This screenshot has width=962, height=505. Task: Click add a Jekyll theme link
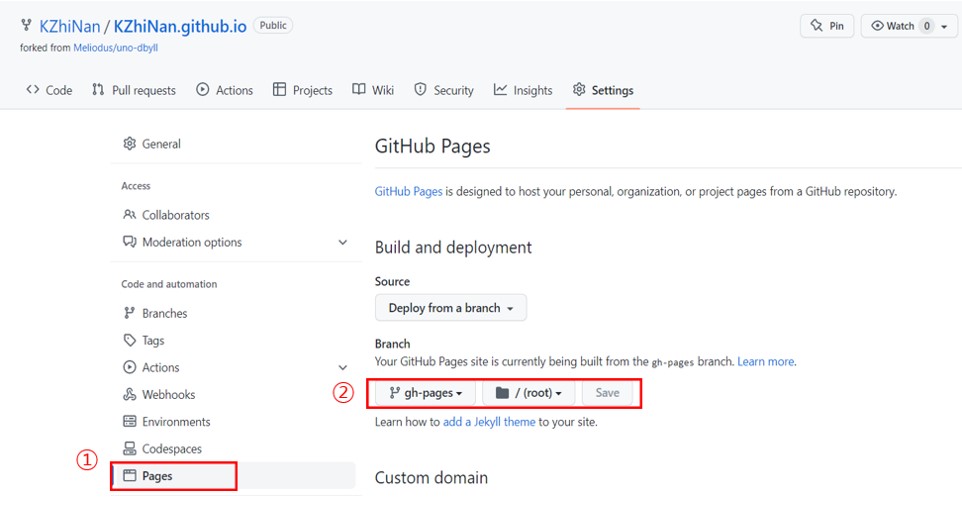[x=489, y=422]
